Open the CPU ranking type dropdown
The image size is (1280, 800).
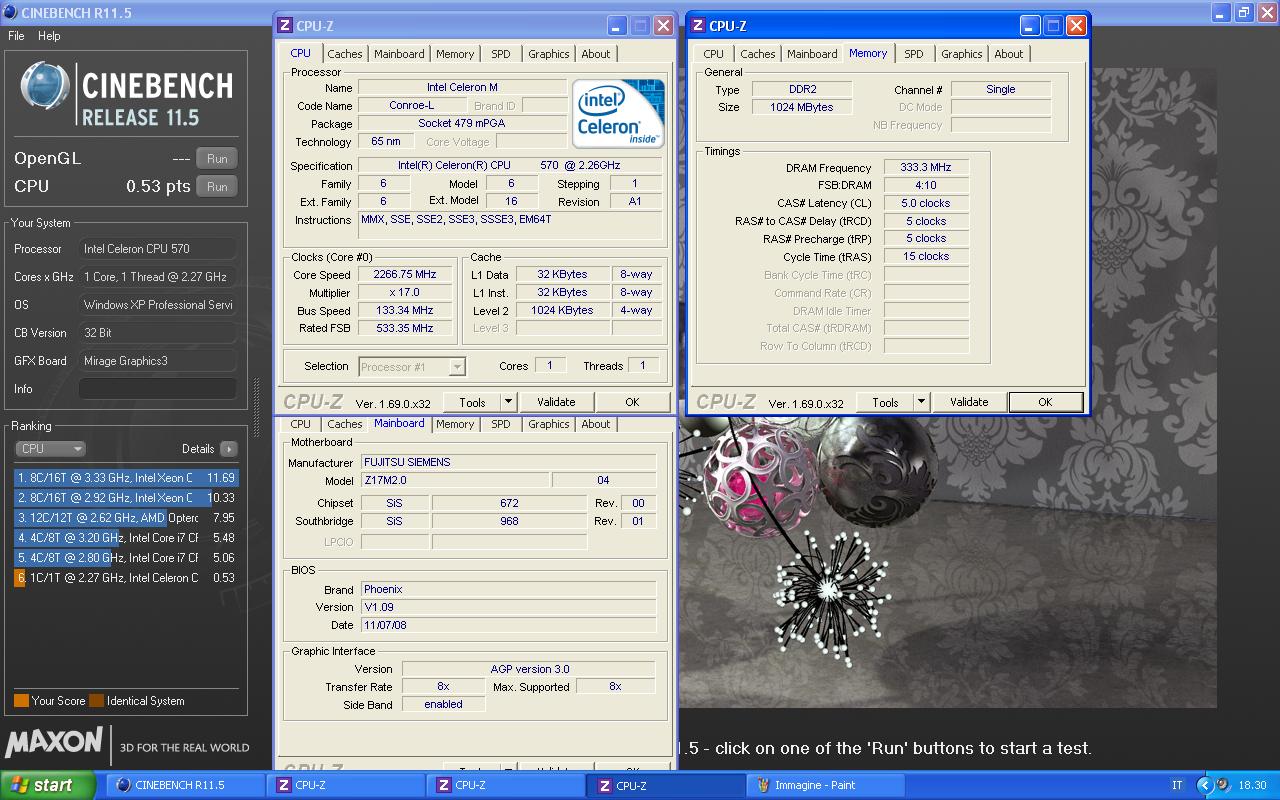(50, 449)
